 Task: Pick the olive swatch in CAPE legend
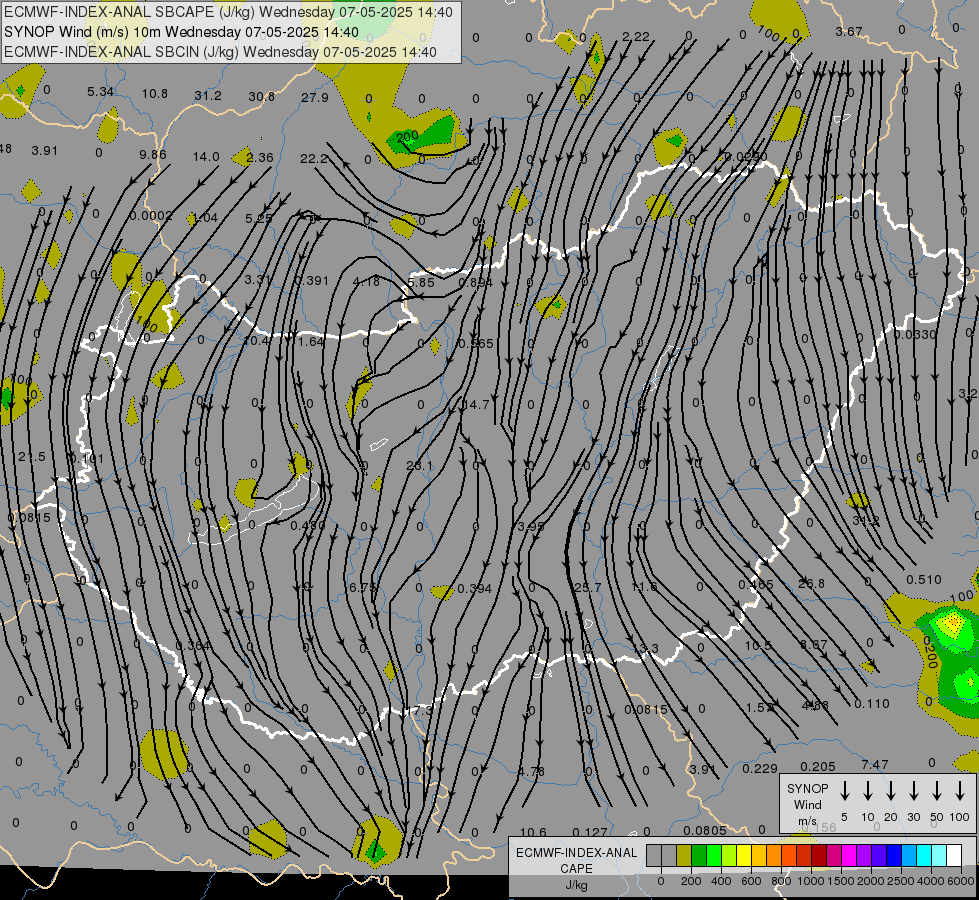click(684, 856)
